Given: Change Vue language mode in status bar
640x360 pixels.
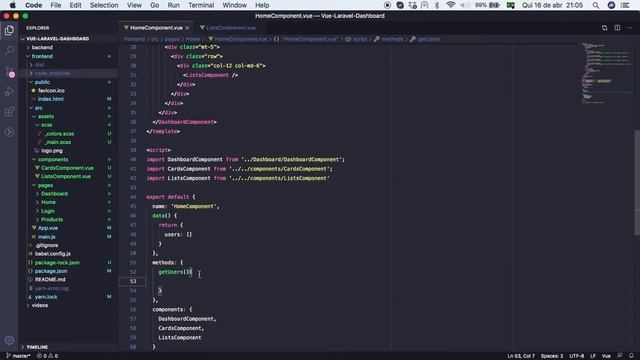Looking at the screenshot, I should tap(606, 356).
